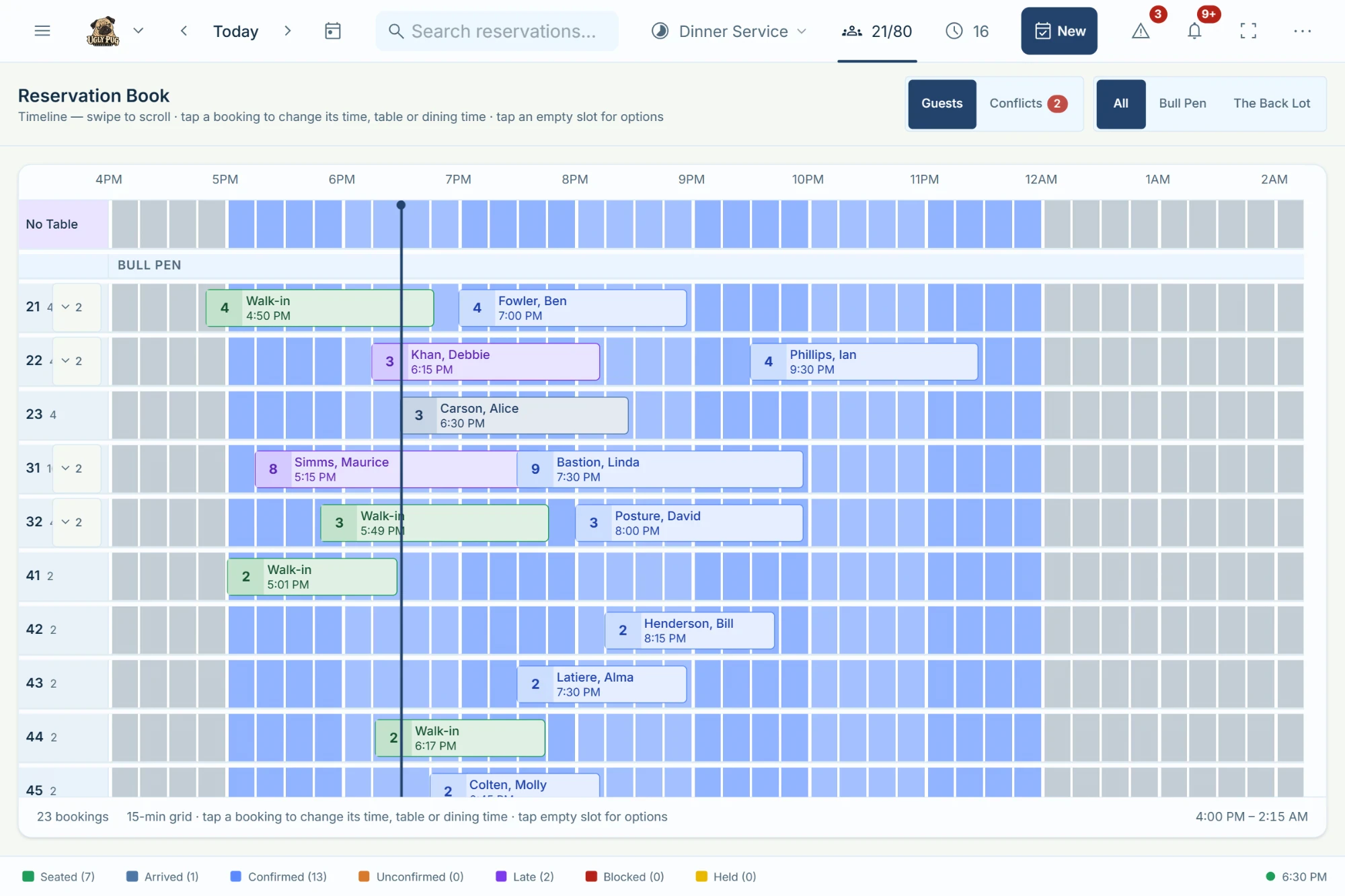Enter fullscreen mode
The image size is (1345, 896).
(1248, 31)
